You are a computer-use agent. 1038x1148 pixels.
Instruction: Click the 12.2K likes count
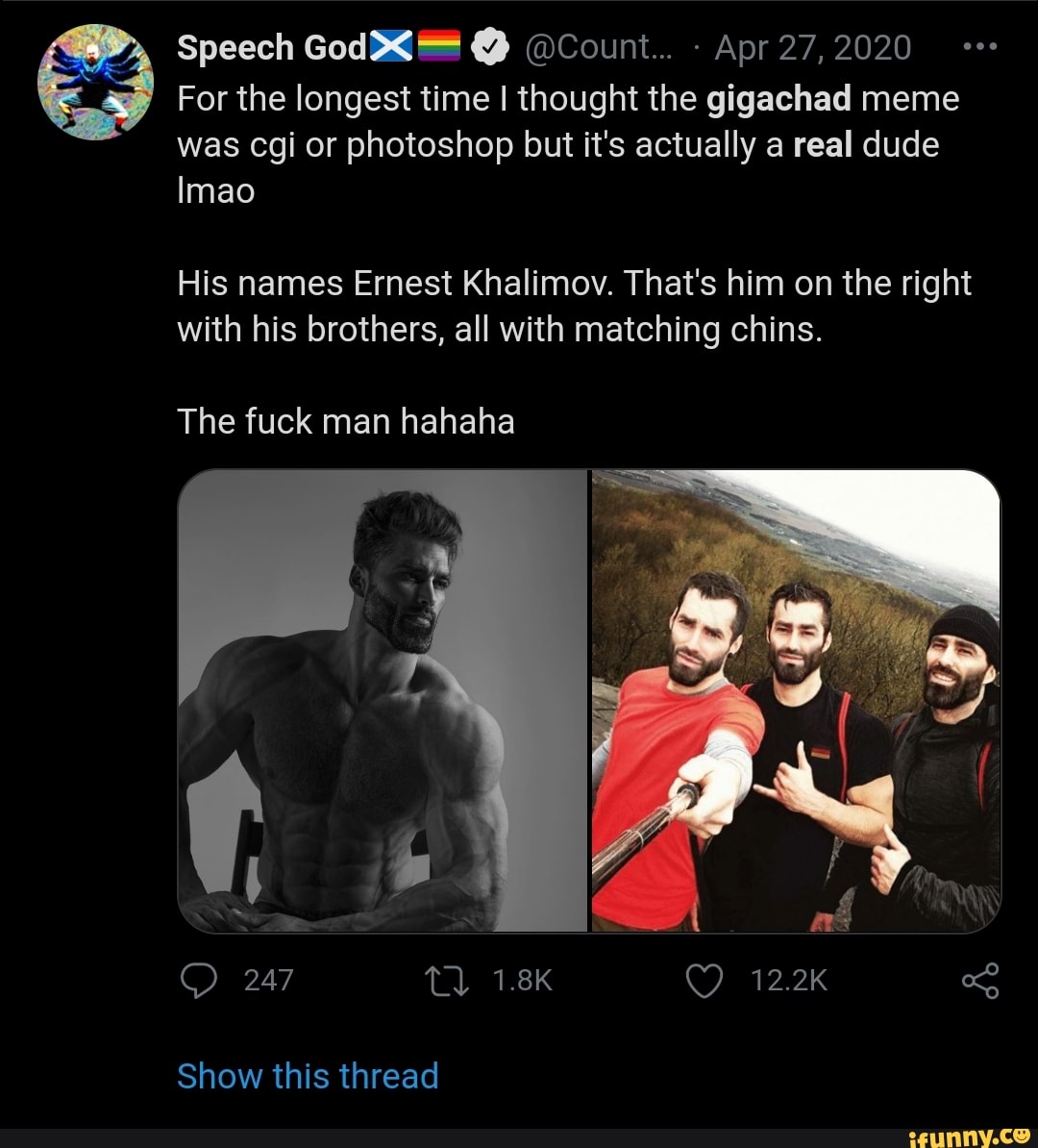[788, 980]
